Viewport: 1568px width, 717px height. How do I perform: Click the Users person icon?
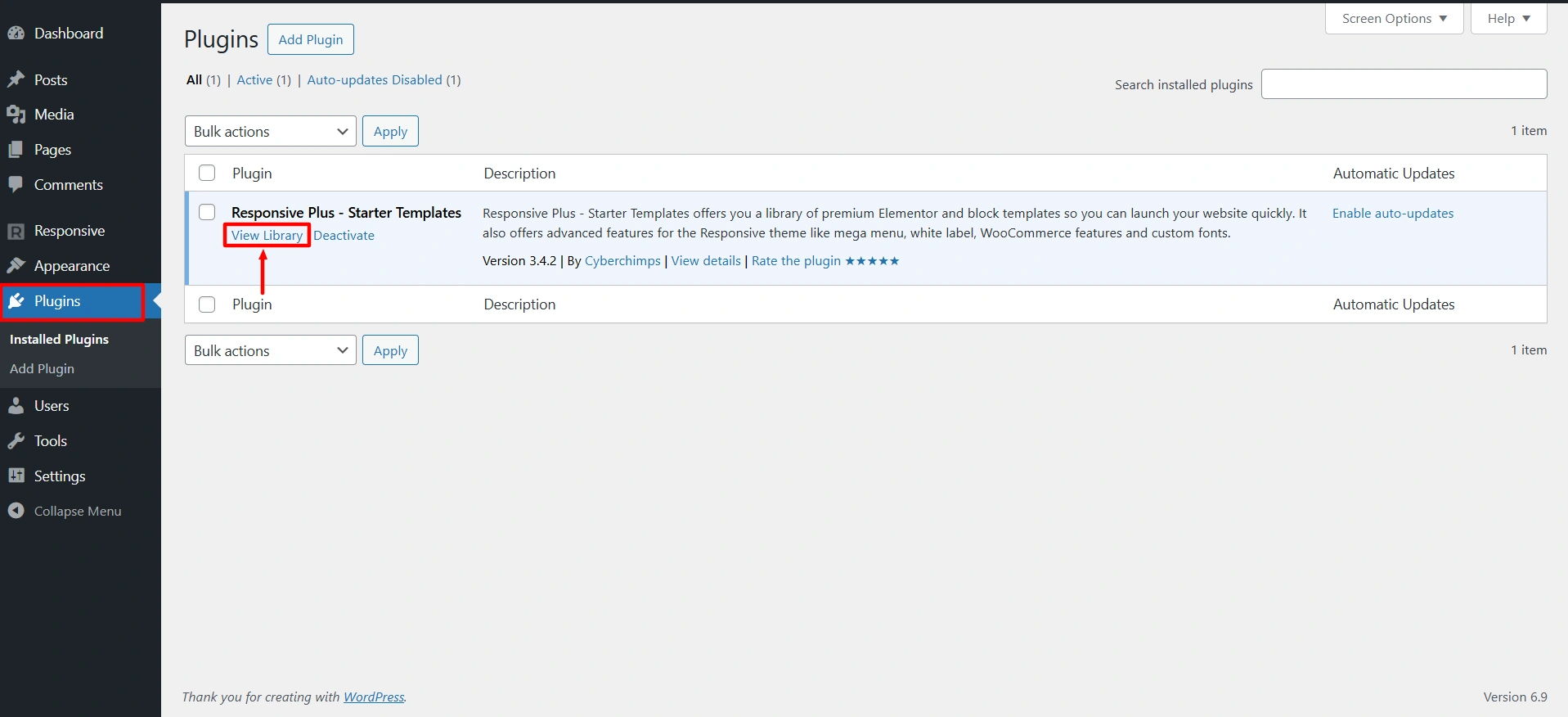[16, 406]
